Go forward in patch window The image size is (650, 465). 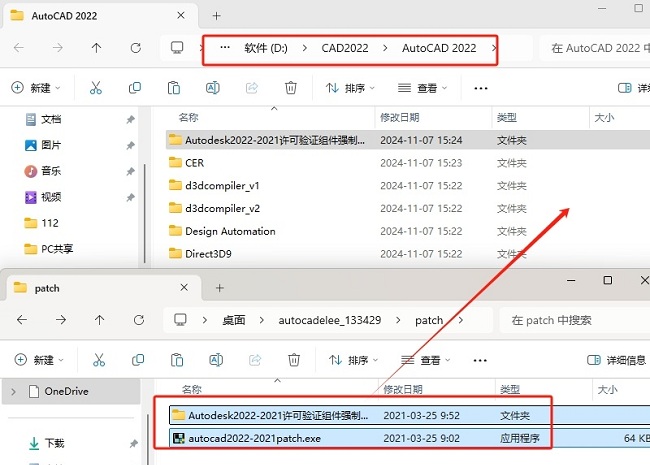[x=61, y=320]
